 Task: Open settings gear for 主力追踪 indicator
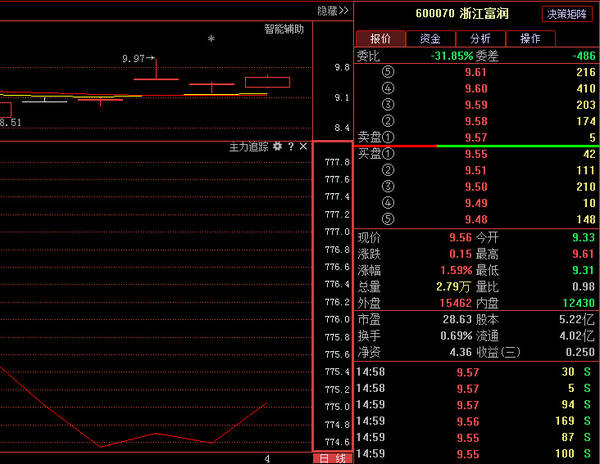(x=277, y=147)
